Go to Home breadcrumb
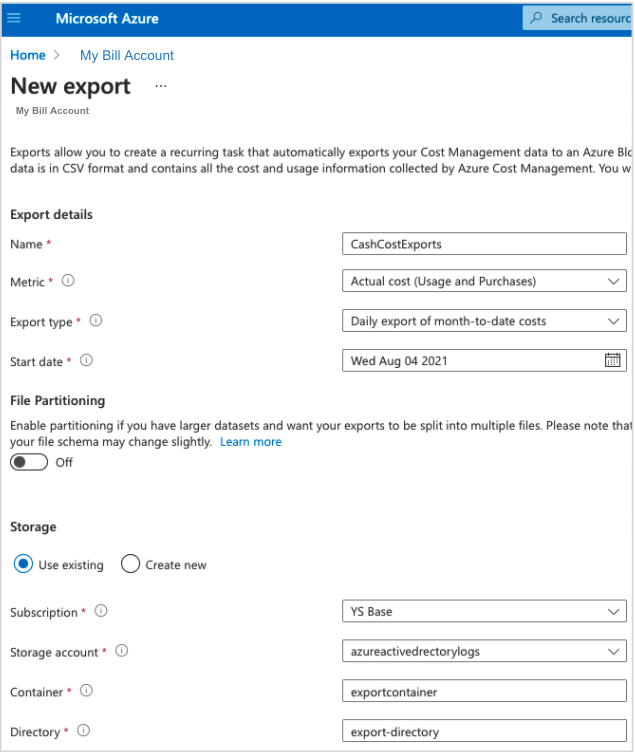The height and width of the screenshot is (756, 635). point(28,55)
